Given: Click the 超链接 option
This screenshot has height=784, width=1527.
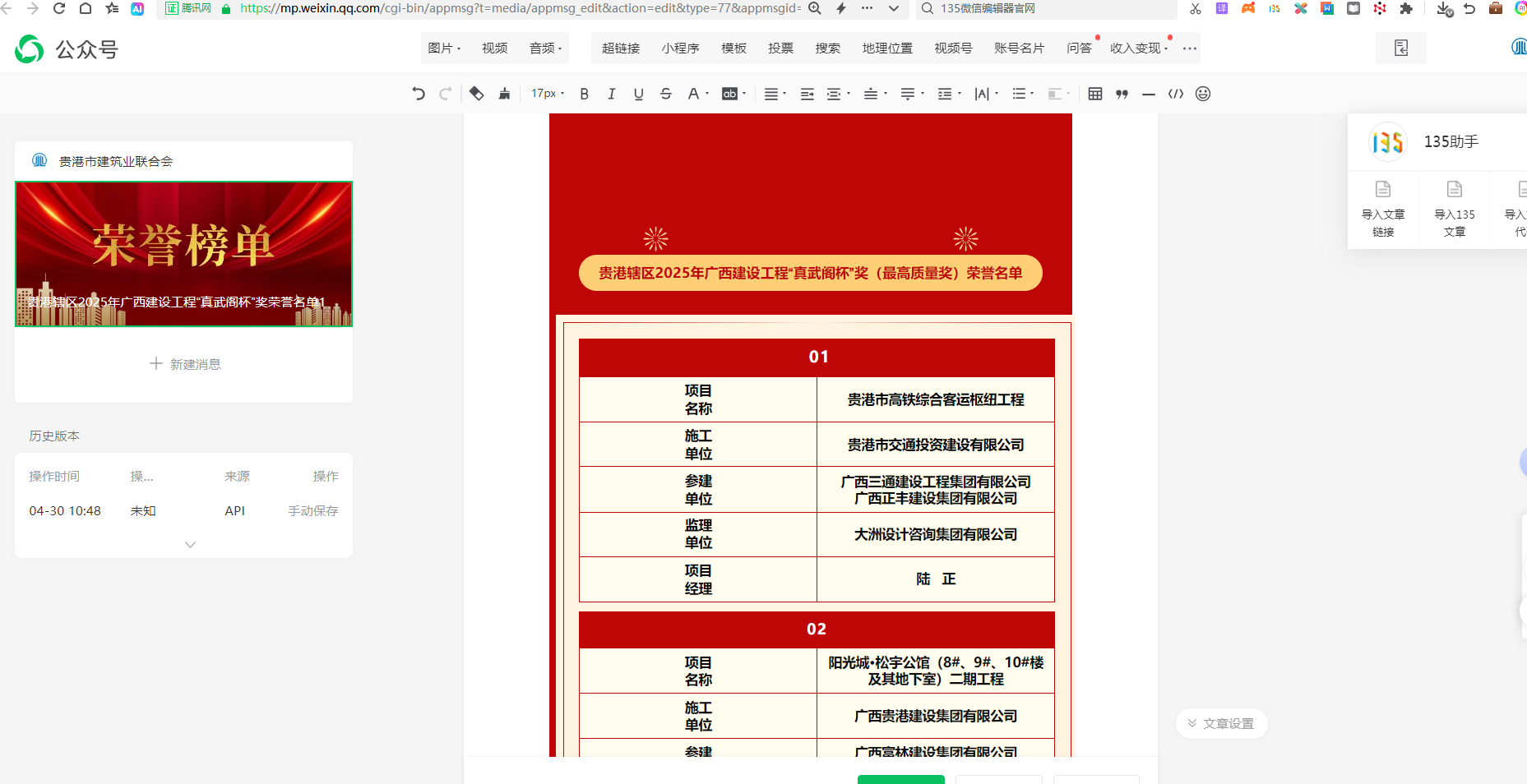Looking at the screenshot, I should click(621, 48).
